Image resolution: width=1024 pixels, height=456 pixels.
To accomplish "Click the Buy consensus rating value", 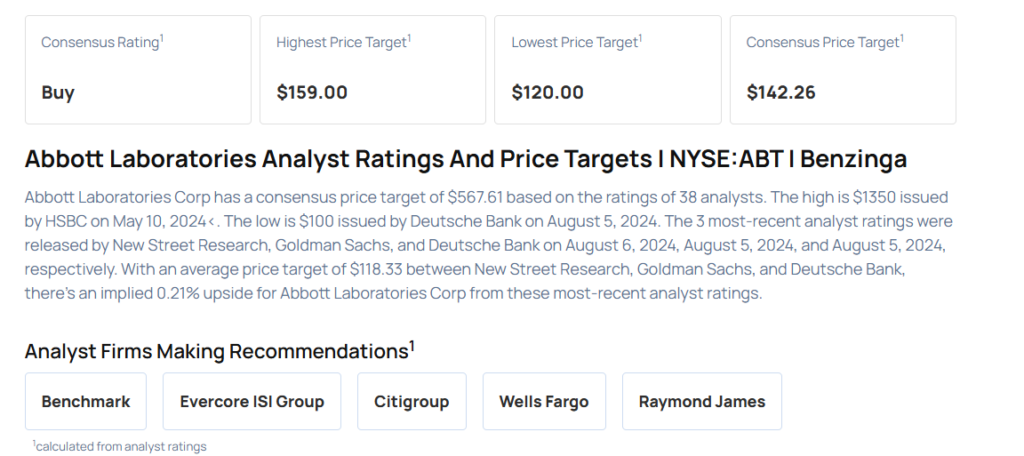I will (x=58, y=93).
